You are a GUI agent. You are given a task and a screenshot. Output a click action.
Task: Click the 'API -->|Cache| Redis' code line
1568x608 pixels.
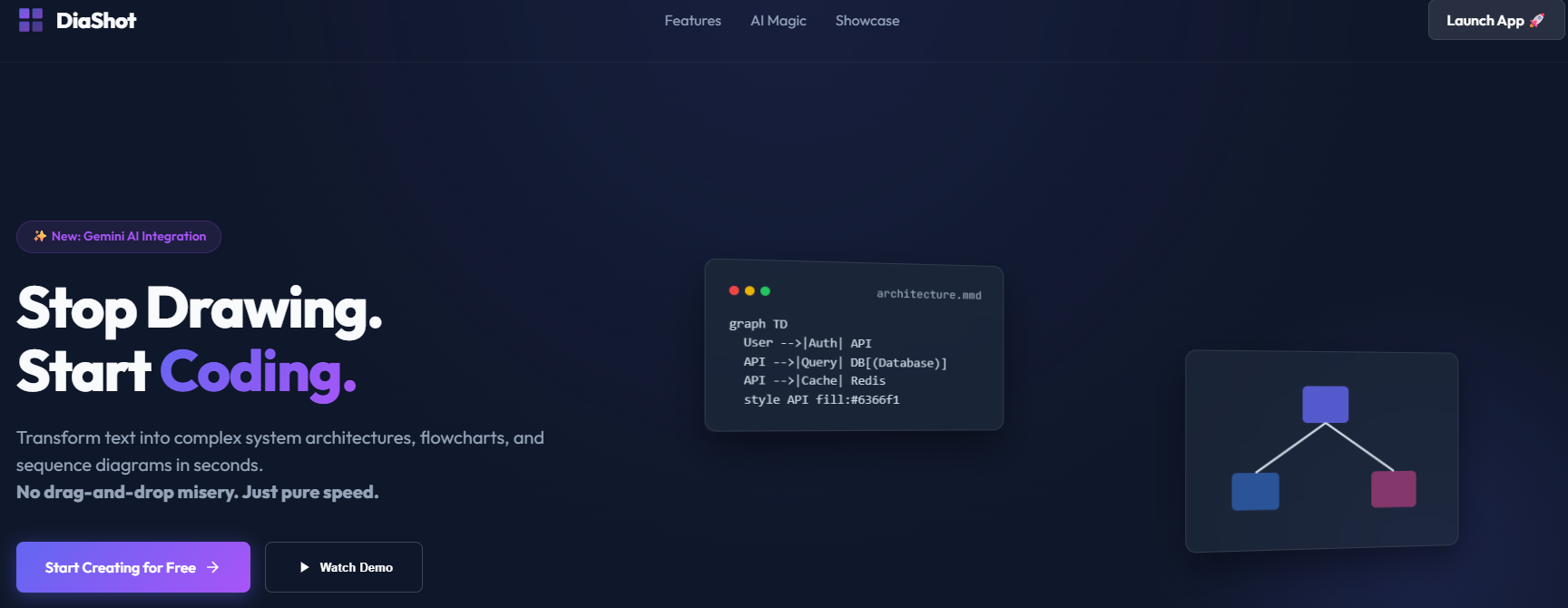pyautogui.click(x=815, y=381)
